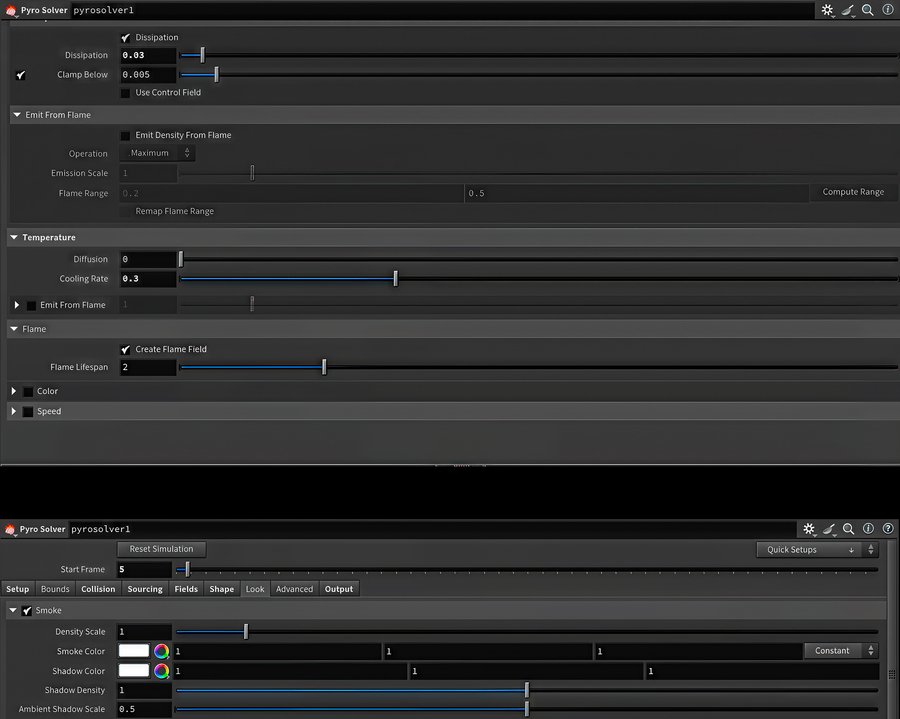This screenshot has width=900, height=719.
Task: Switch to the Setup tab
Action: click(18, 589)
